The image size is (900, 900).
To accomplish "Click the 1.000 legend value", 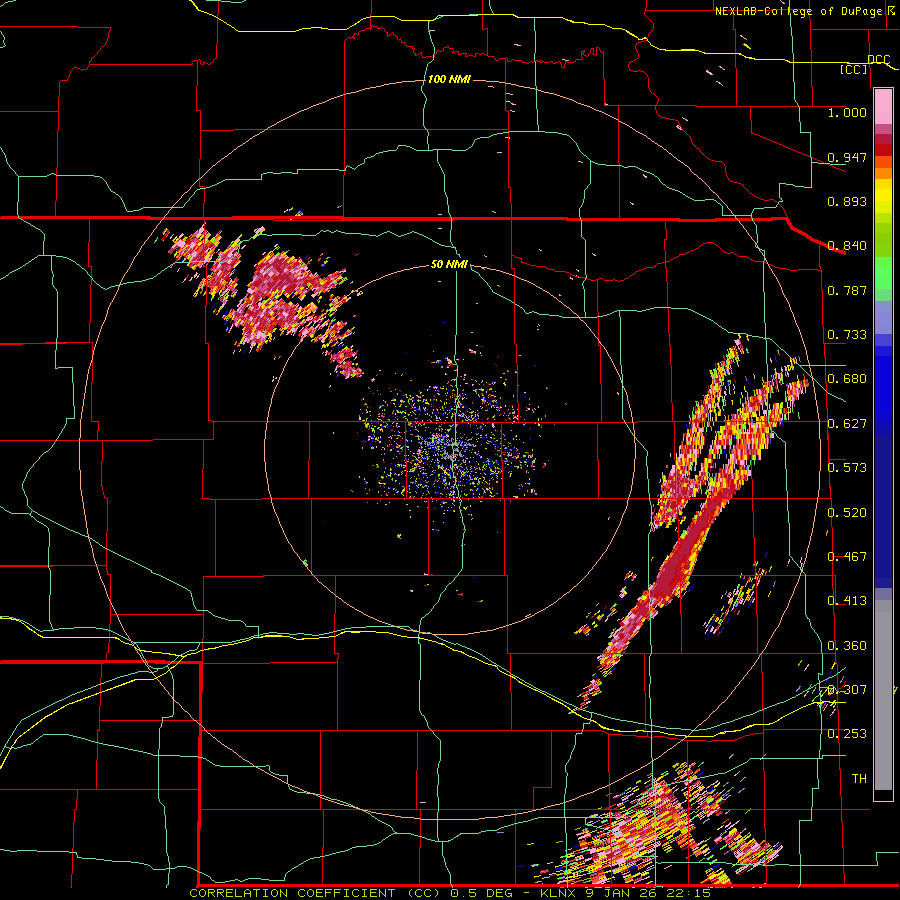I will [847, 112].
